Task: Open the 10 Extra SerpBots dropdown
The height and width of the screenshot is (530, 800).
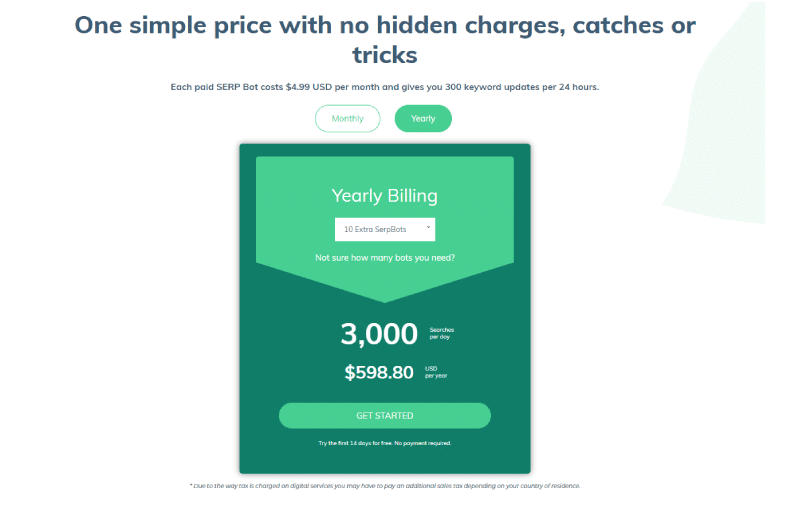Action: click(x=385, y=230)
